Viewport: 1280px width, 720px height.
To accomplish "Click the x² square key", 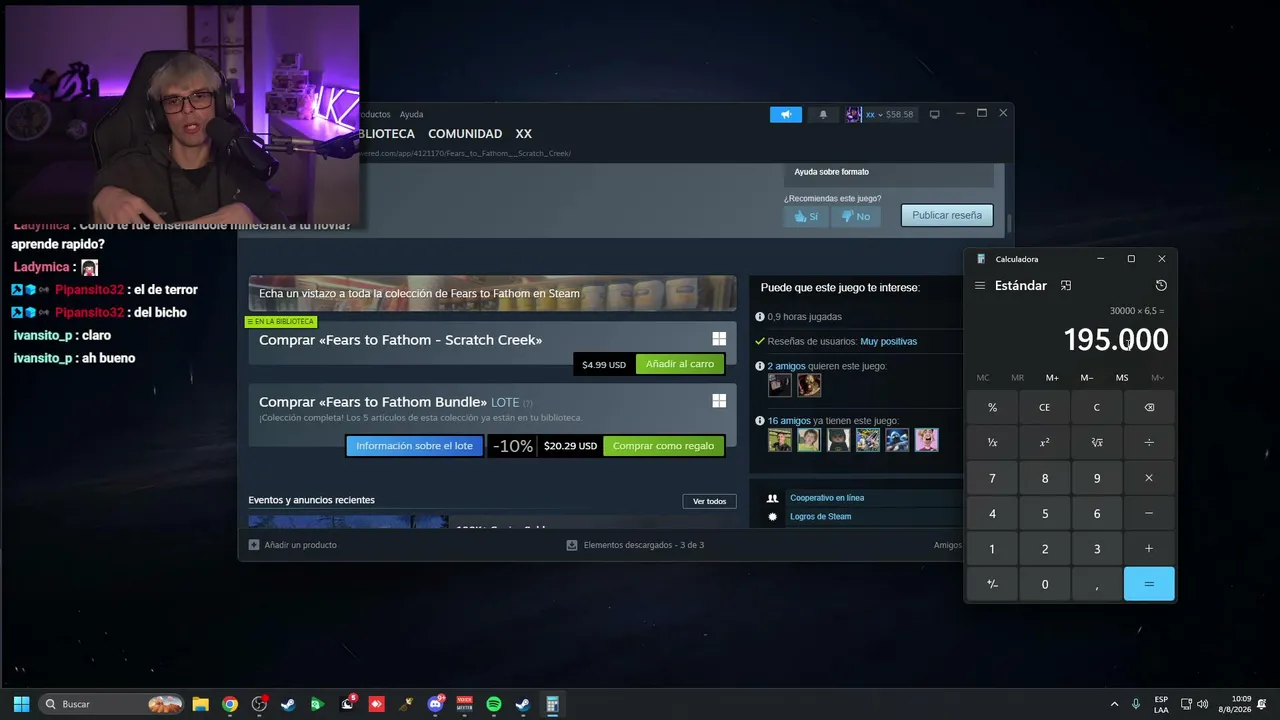I will pyautogui.click(x=1044, y=443).
